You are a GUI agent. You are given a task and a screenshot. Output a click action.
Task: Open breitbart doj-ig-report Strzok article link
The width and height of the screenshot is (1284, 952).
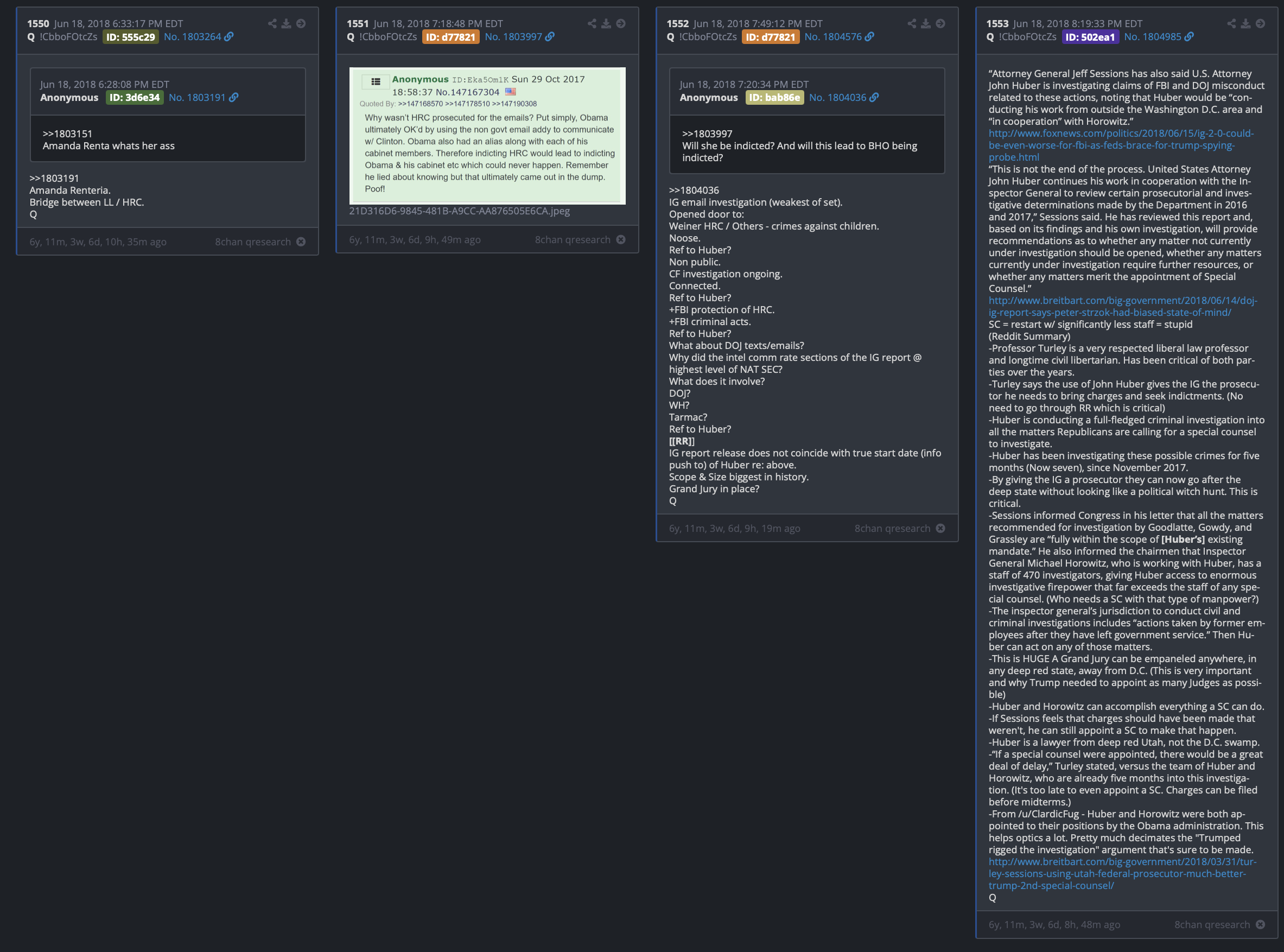click(x=1123, y=307)
